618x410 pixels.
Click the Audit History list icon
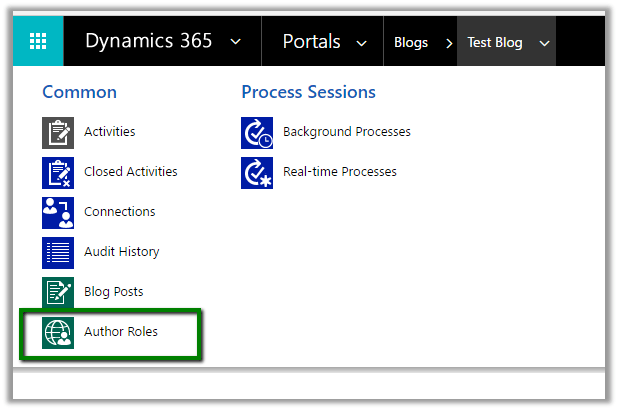[58, 252]
